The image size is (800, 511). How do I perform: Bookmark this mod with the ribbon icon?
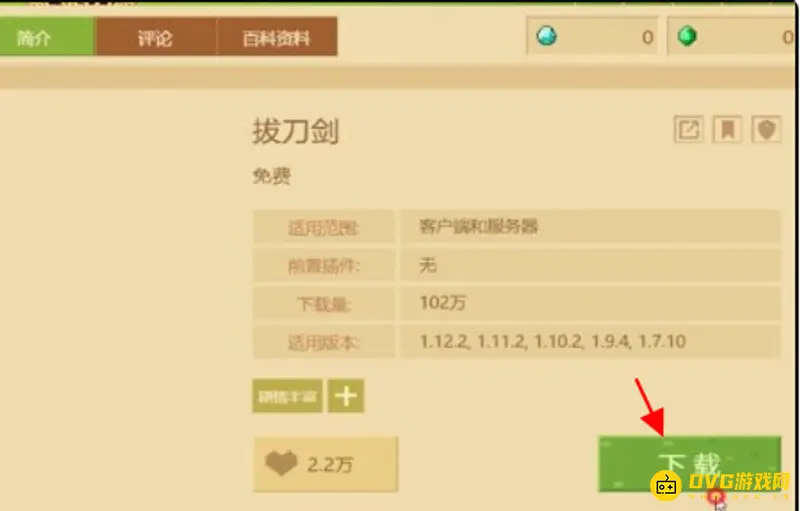tap(728, 130)
